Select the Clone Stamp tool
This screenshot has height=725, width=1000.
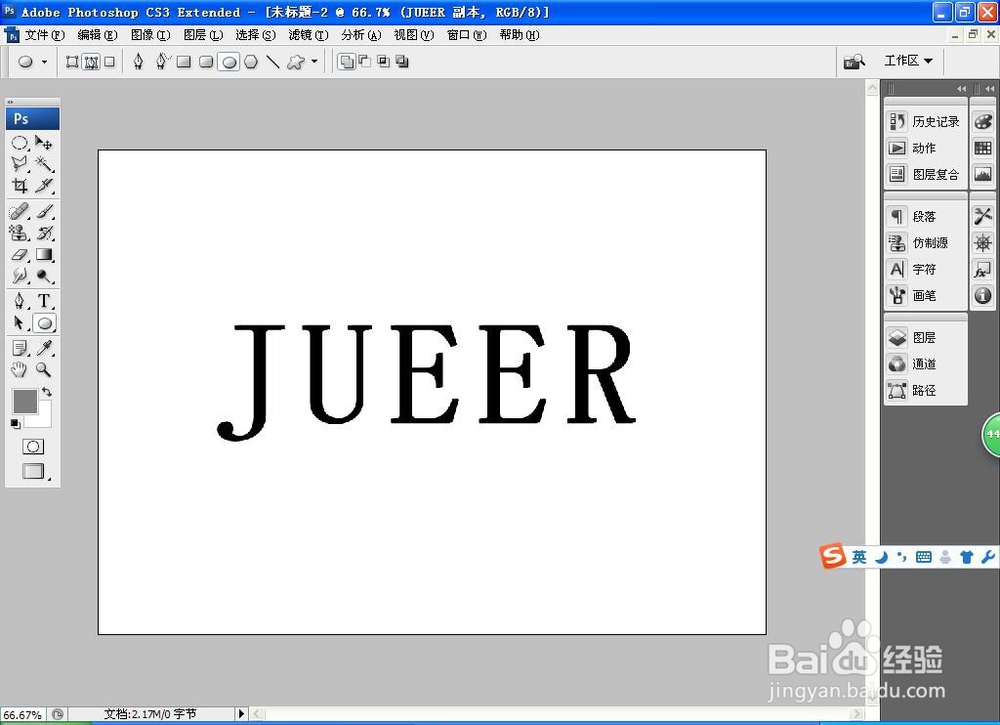pos(19,233)
